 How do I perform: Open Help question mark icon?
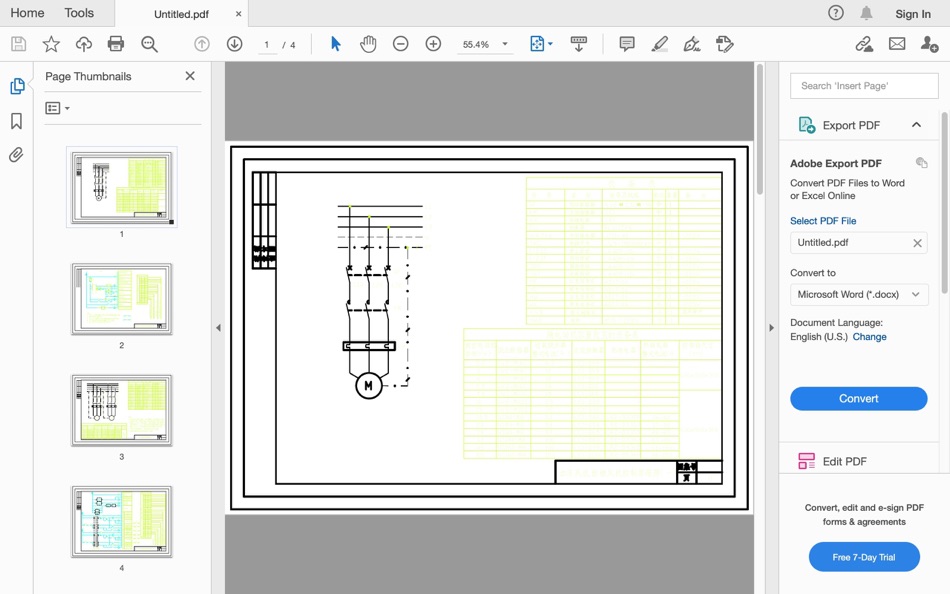(x=836, y=13)
